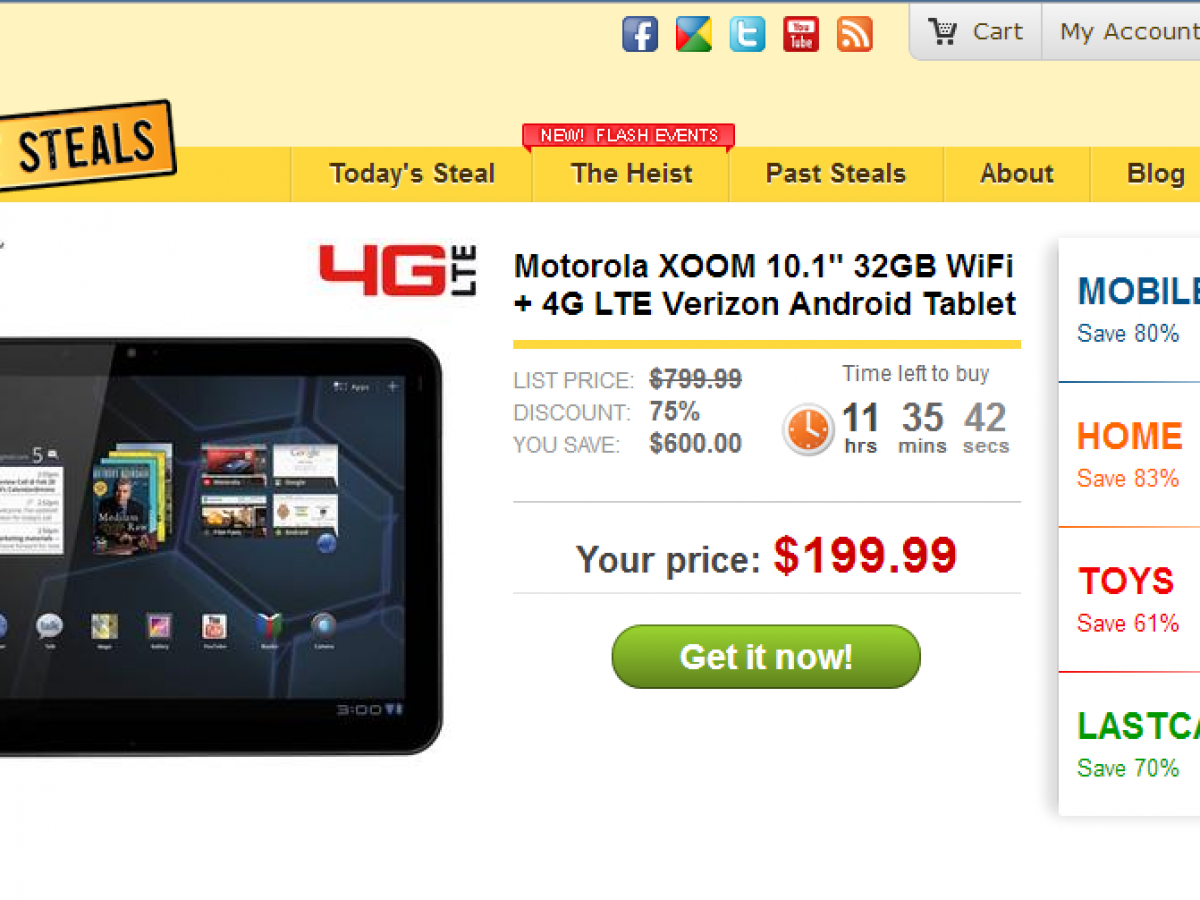
Task: Click the Steals site logo
Action: 87,145
